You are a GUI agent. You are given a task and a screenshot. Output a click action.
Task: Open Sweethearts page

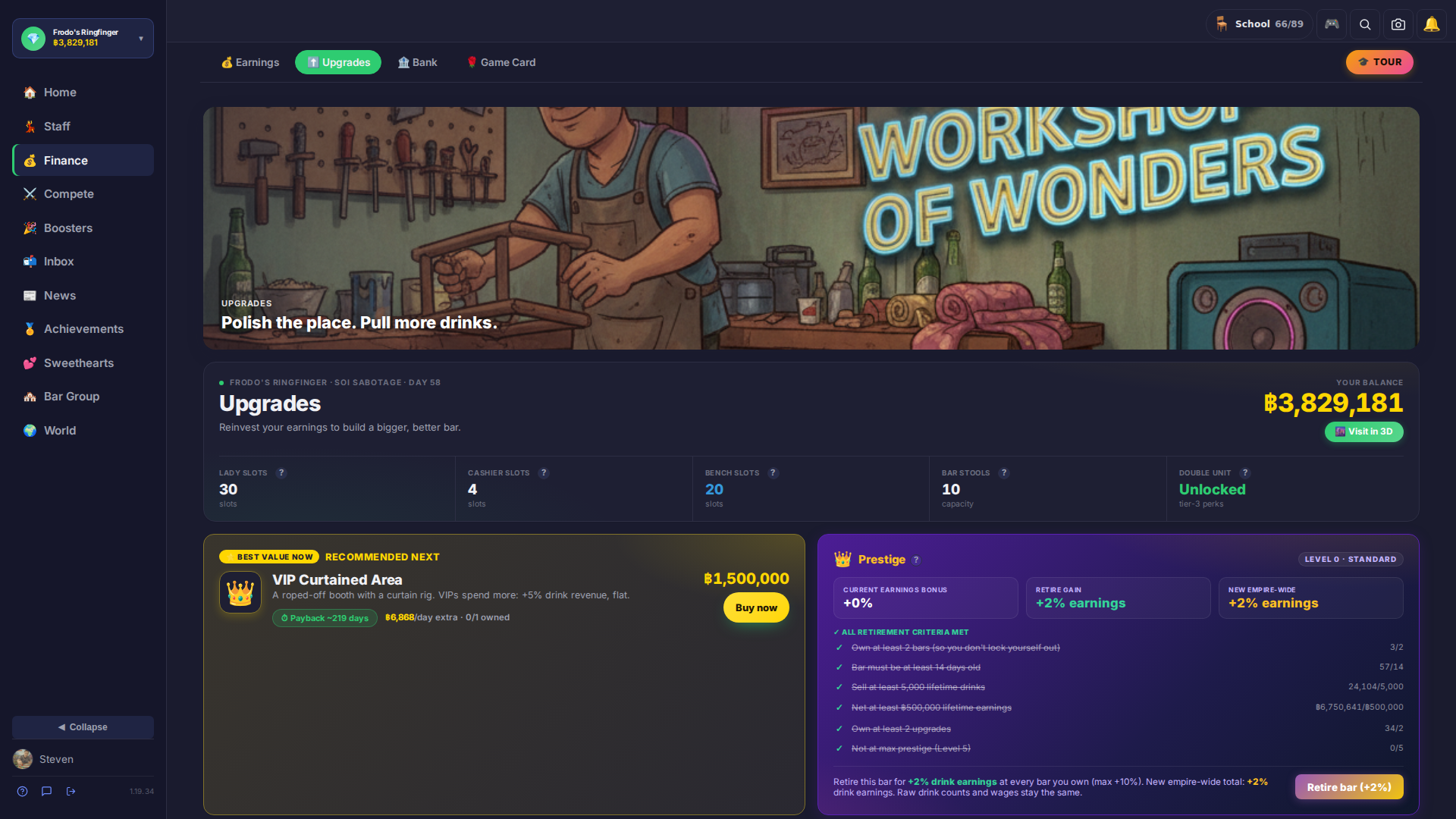click(x=83, y=362)
